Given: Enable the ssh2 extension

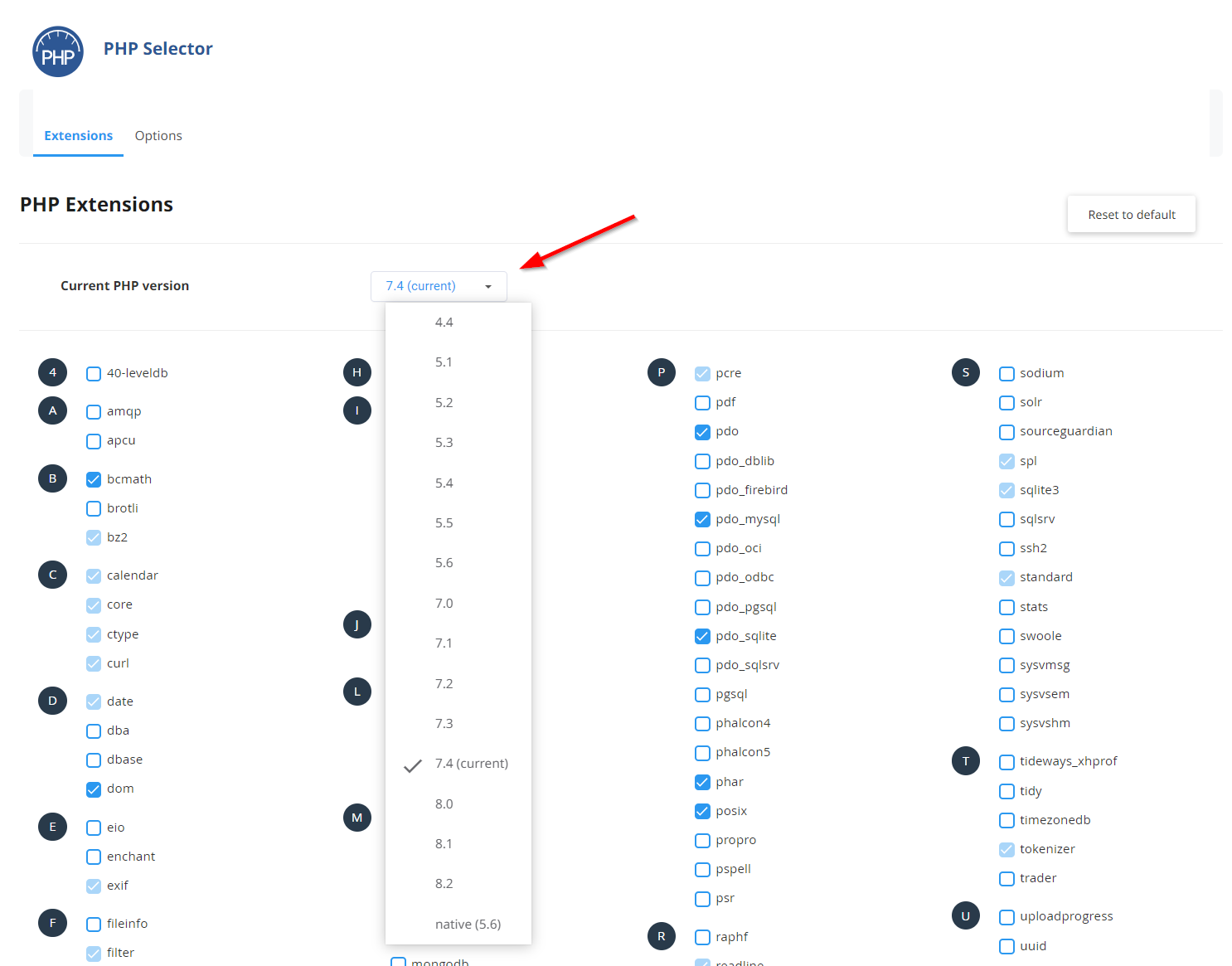Looking at the screenshot, I should [x=1006, y=549].
